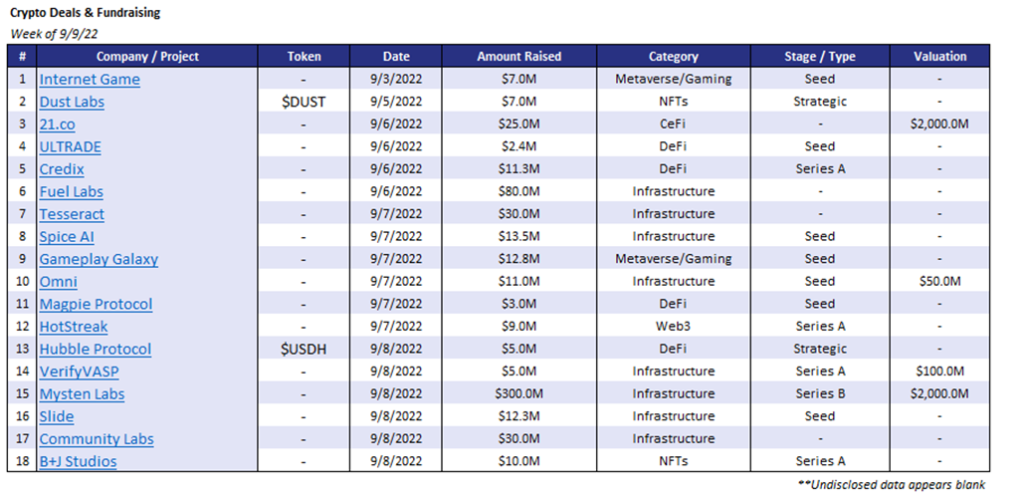The width and height of the screenshot is (1024, 498).
Task: Open the Mysten Labs link
Action: 82,394
